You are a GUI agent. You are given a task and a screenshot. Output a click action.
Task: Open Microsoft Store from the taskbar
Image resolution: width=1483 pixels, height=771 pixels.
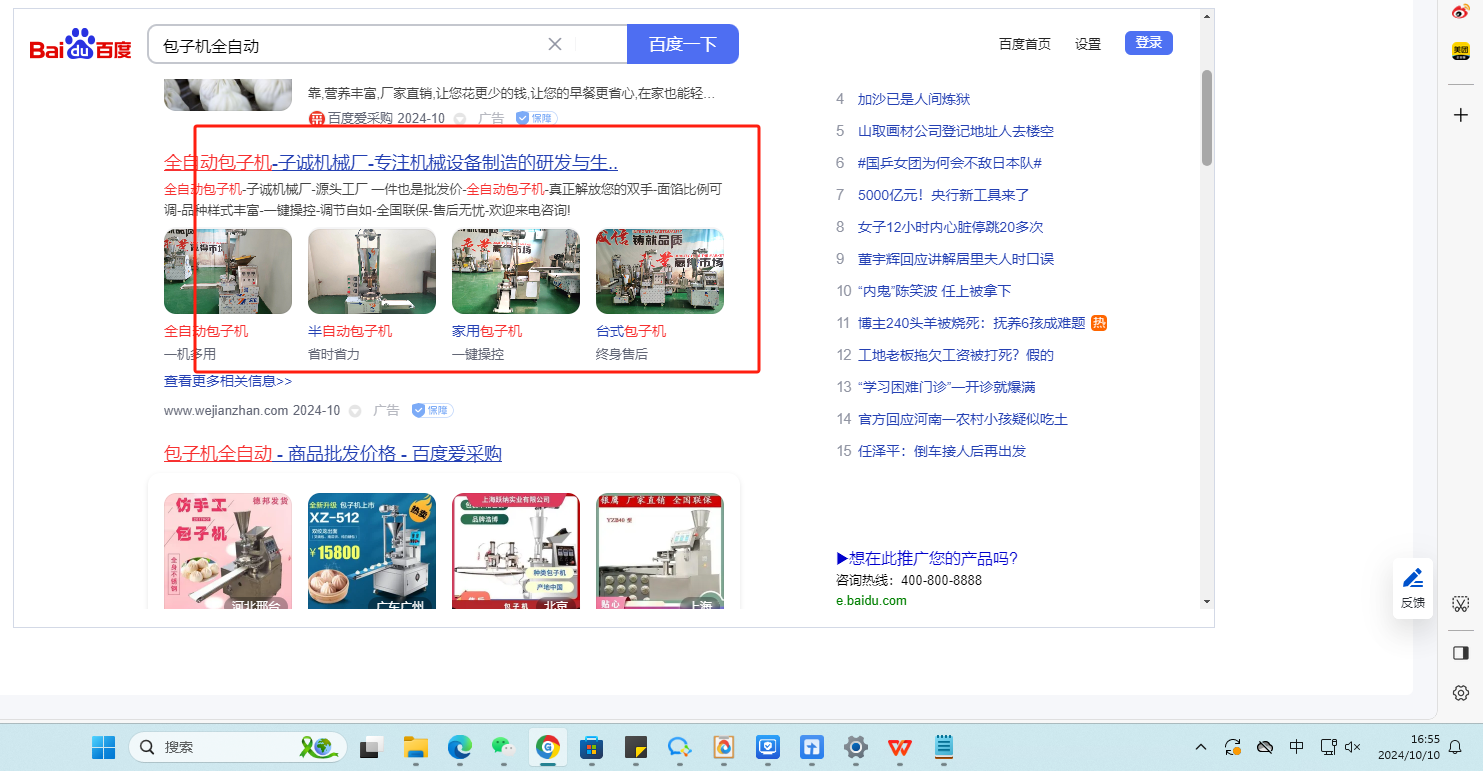tap(591, 747)
